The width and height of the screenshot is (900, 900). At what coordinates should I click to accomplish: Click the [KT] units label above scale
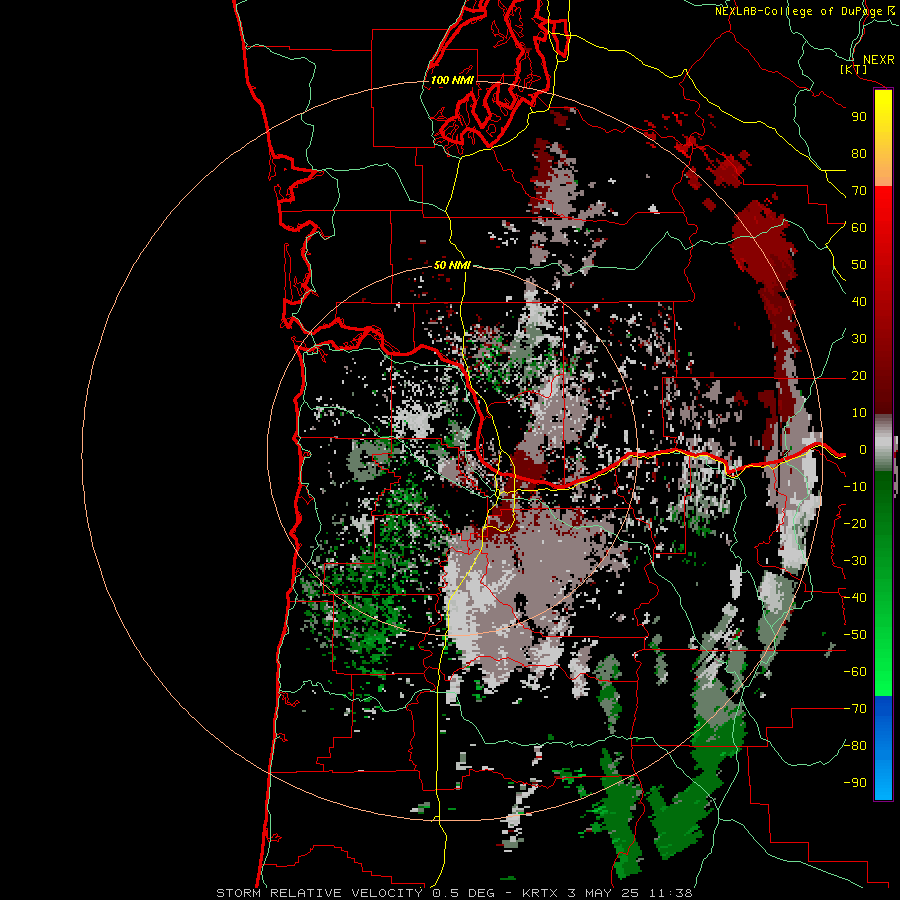(854, 69)
